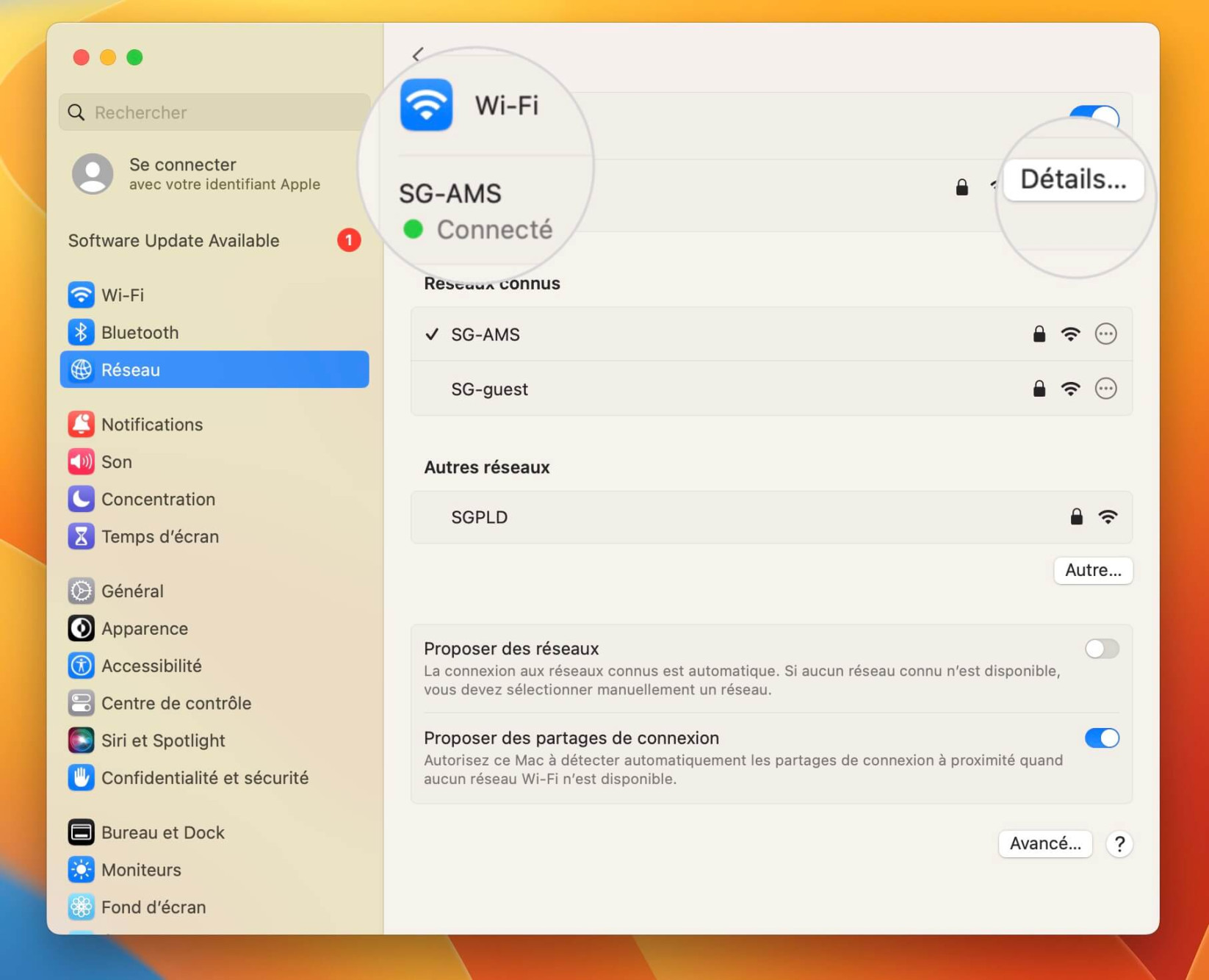Select Concentration label in sidebar
Image resolution: width=1209 pixels, height=980 pixels.
[159, 499]
